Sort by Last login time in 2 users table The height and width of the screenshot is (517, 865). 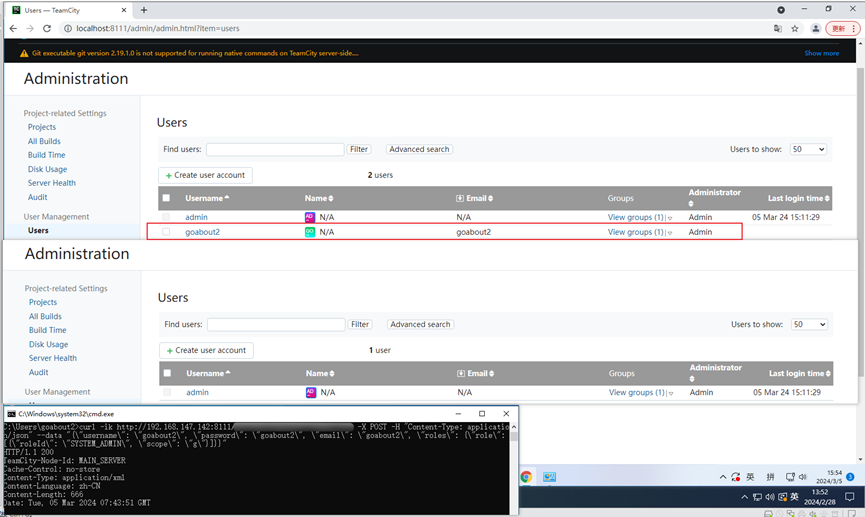click(798, 198)
